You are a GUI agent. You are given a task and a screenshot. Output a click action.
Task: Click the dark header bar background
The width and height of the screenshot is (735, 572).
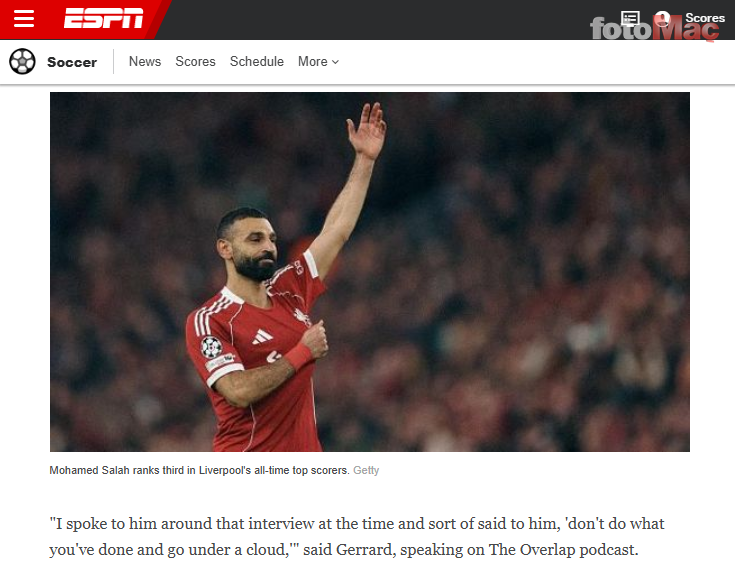pos(375,20)
